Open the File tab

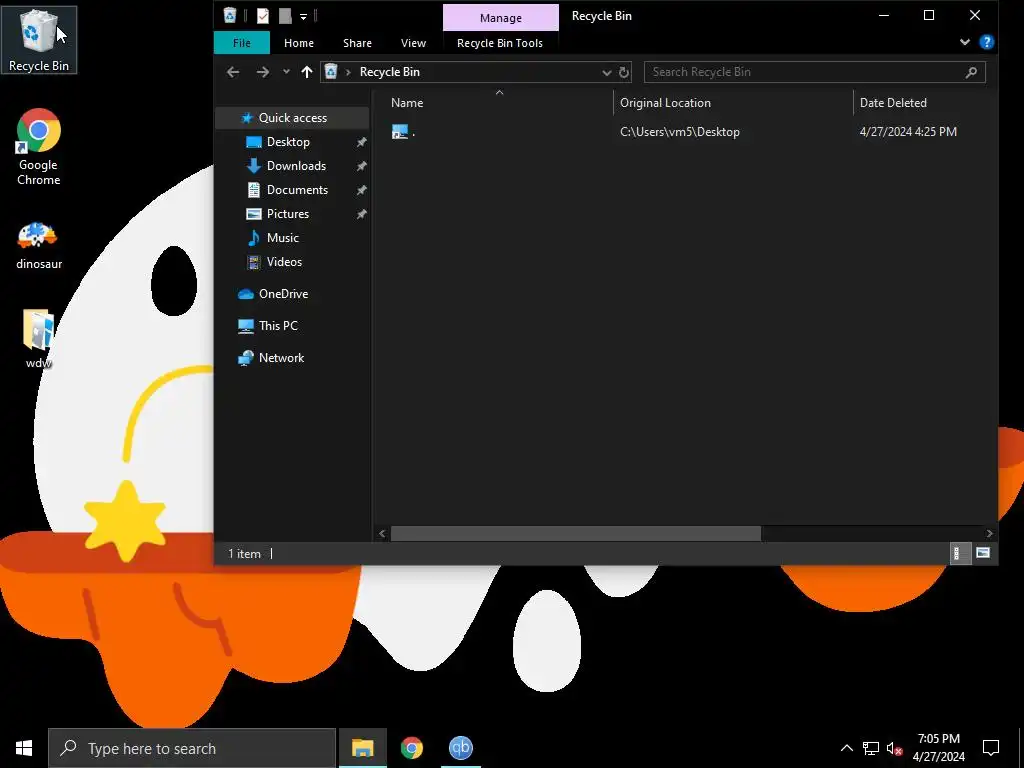pos(242,43)
